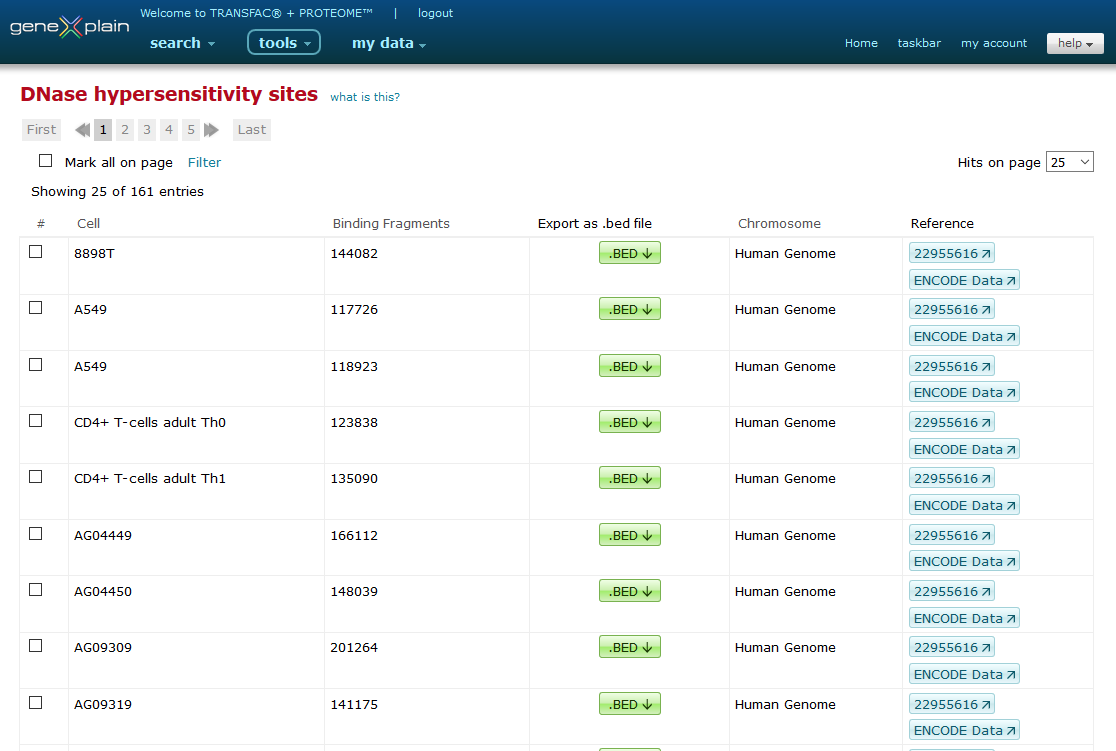Sort by Reference column header
Screen dimensions: 1116x751
click(942, 224)
